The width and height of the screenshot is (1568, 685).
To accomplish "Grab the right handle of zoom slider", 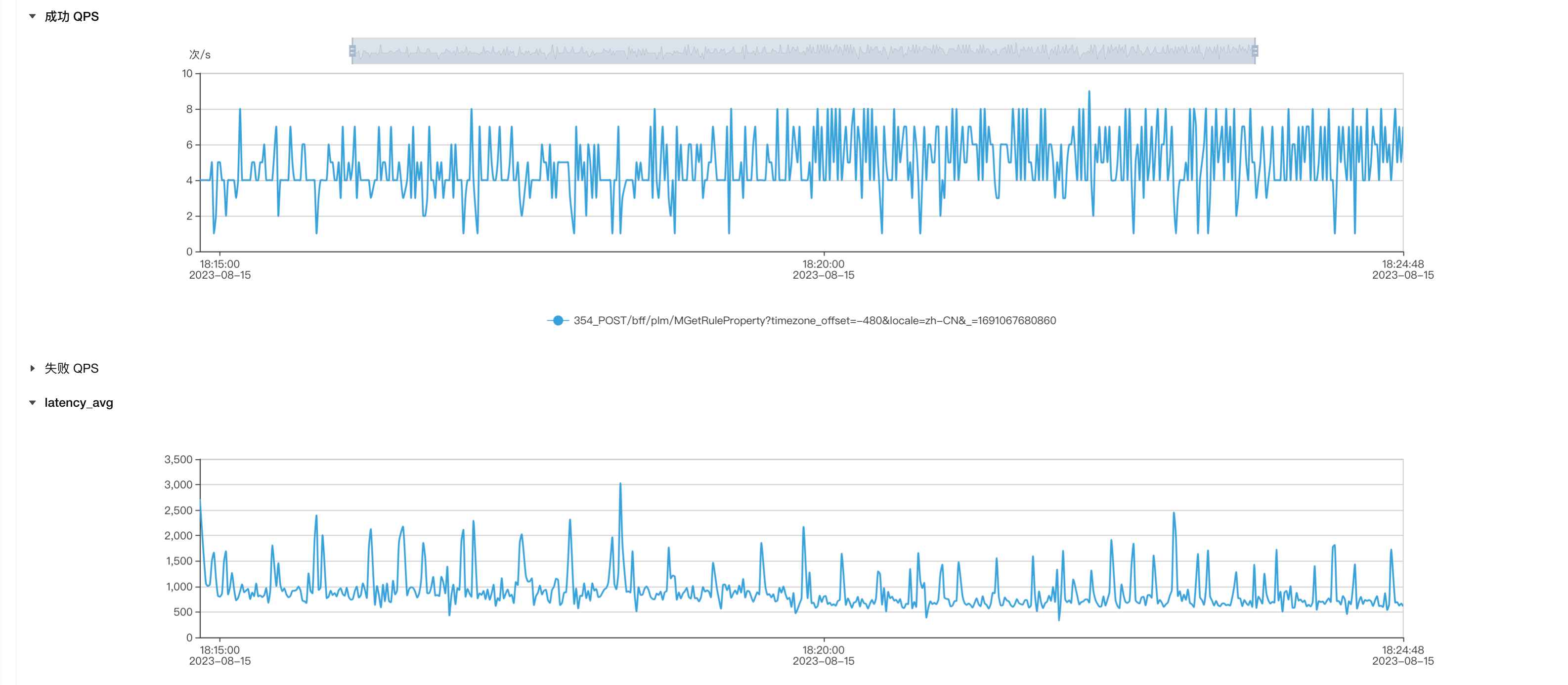I will tap(1255, 51).
